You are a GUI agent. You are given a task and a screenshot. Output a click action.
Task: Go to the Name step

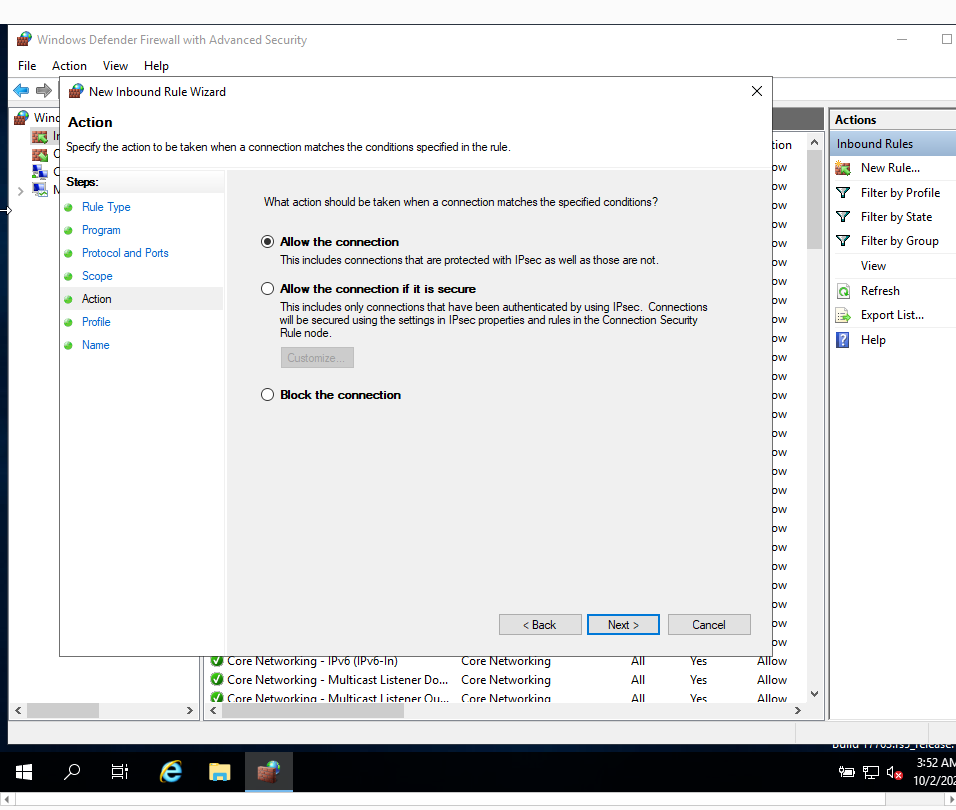(96, 345)
